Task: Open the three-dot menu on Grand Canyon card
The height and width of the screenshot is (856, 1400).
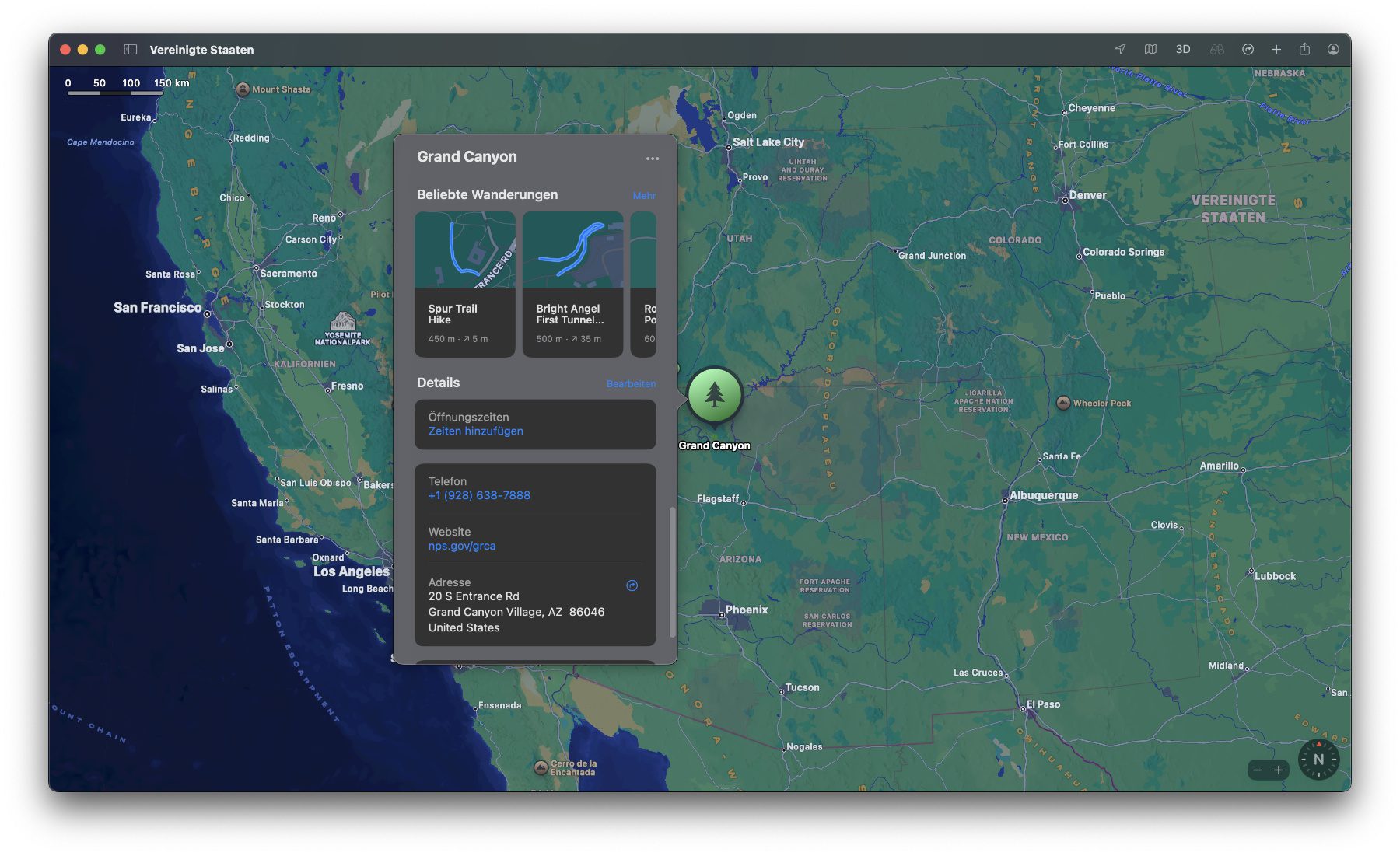Action: pyautogui.click(x=652, y=159)
